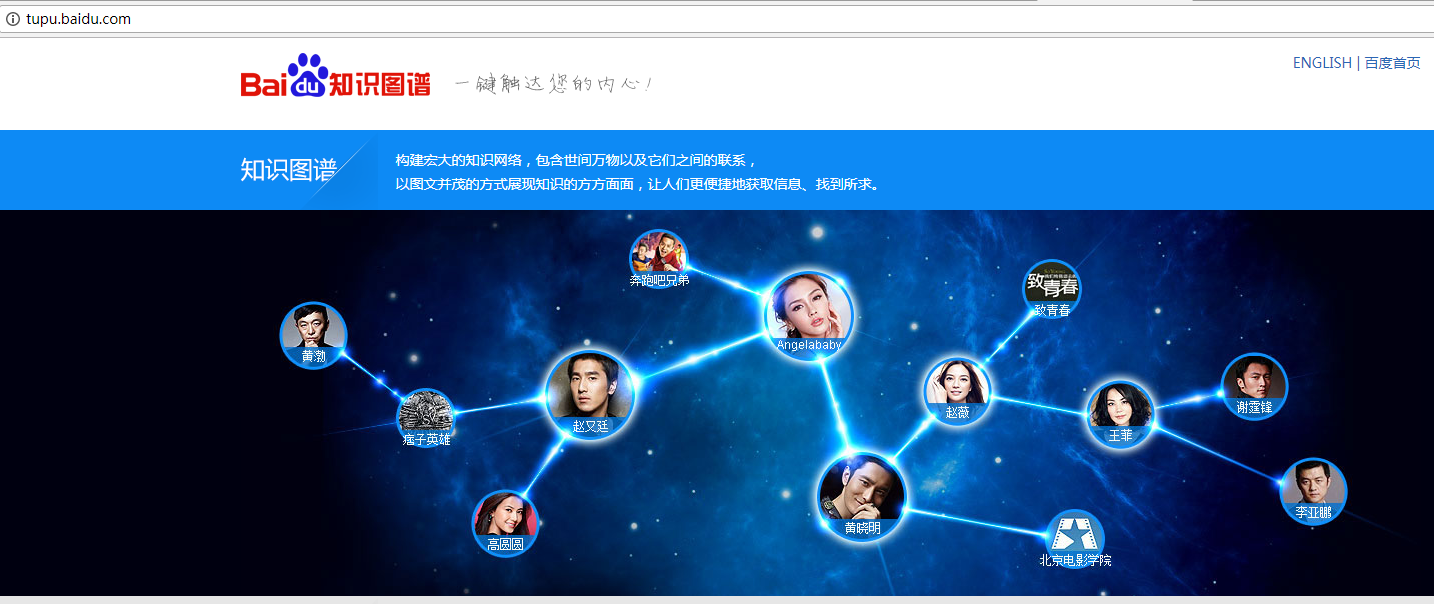Click the site info icon in address bar
This screenshot has width=1434, height=604.
(x=13, y=19)
